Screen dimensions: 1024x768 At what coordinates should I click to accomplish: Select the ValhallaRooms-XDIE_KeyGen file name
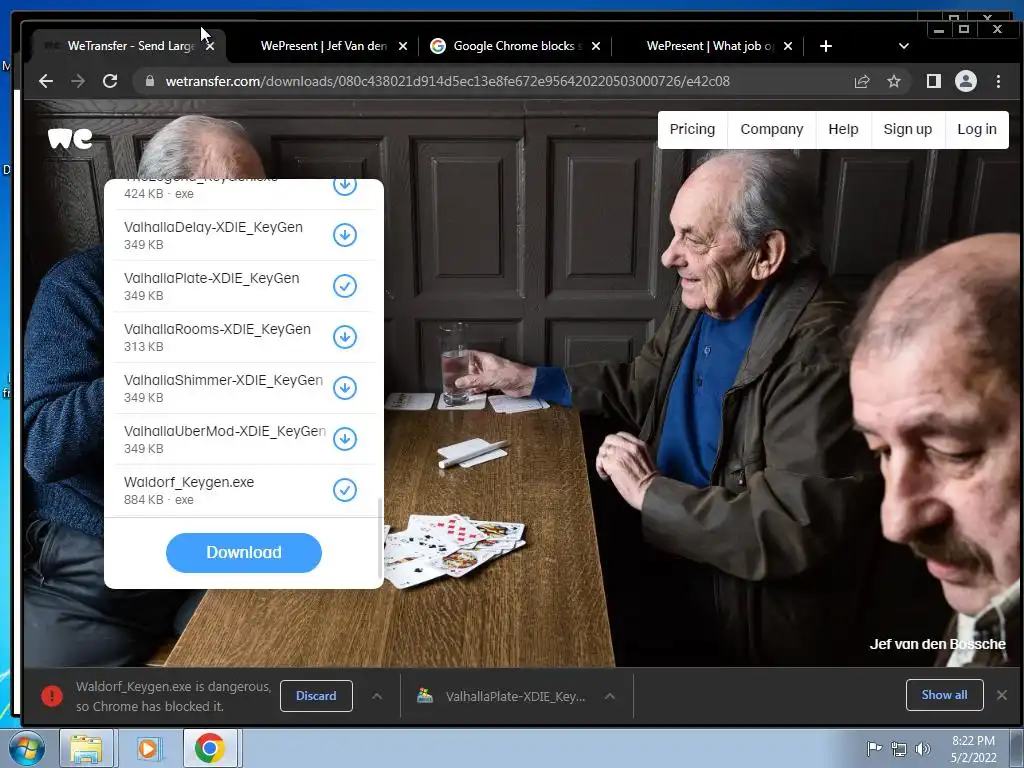(217, 329)
